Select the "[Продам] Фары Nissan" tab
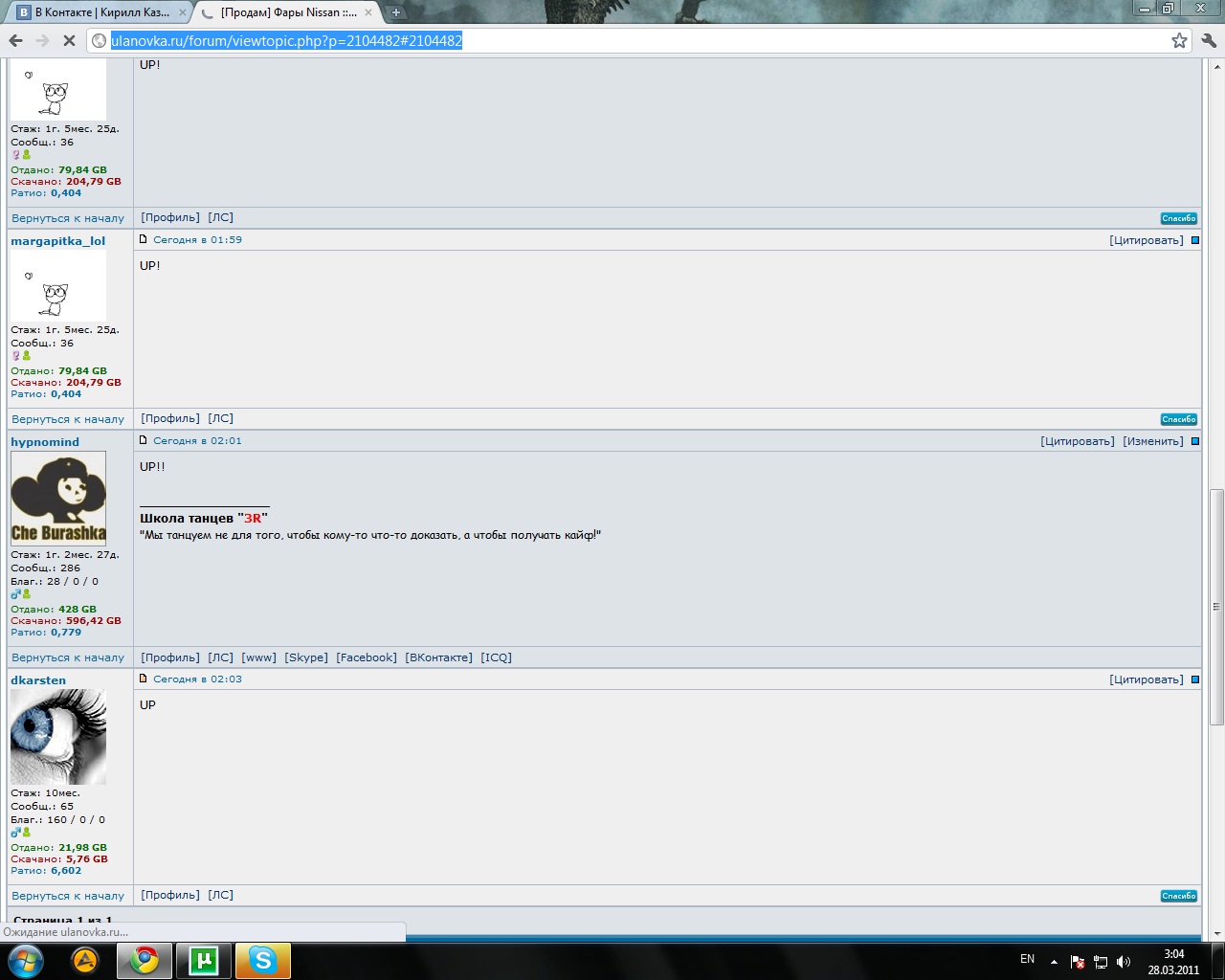Image resolution: width=1225 pixels, height=980 pixels. 287,12
